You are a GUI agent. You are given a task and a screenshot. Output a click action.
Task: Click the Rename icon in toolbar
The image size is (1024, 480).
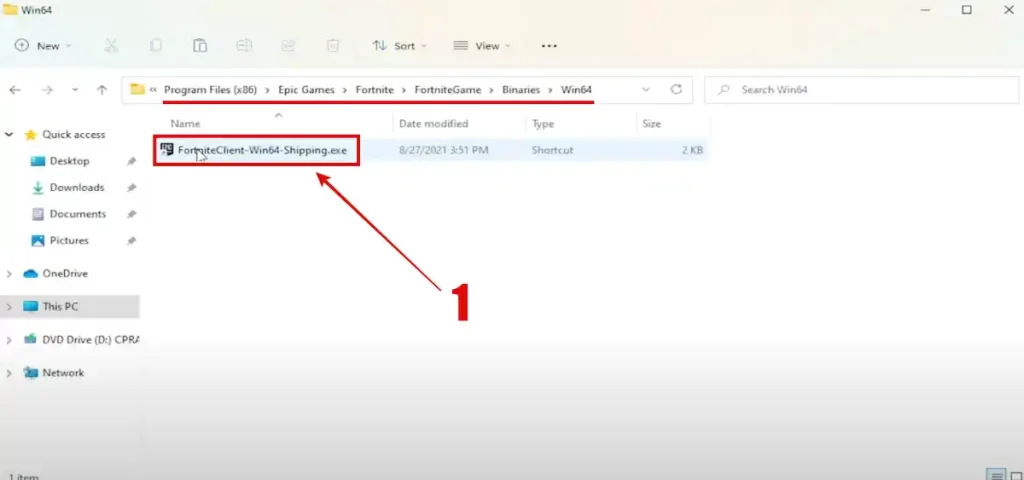244,46
